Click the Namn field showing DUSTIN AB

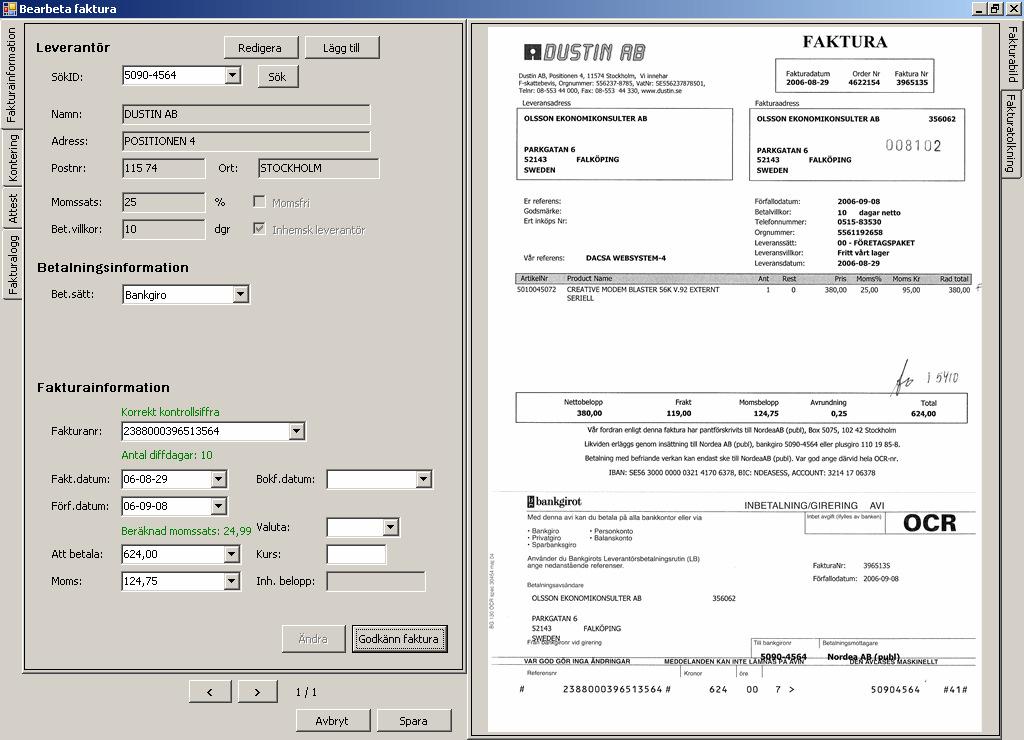pyautogui.click(x=246, y=114)
